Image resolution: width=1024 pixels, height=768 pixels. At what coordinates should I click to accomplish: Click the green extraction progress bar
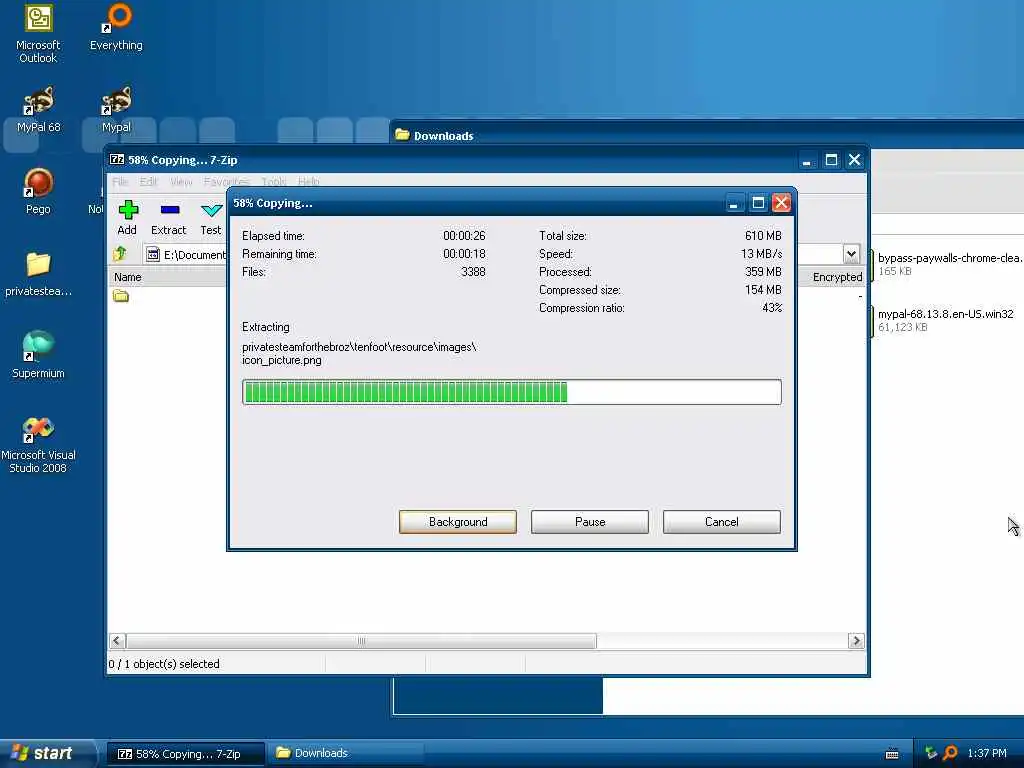click(511, 392)
